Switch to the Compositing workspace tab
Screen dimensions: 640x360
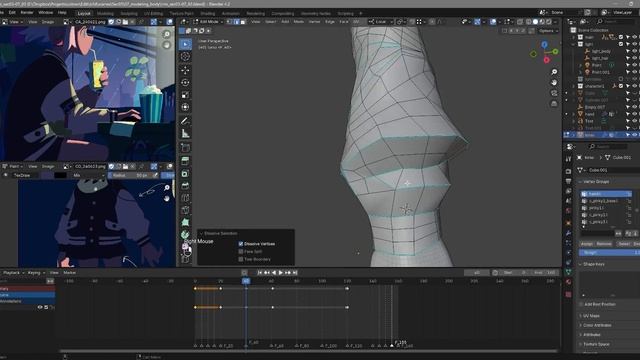[282, 13]
